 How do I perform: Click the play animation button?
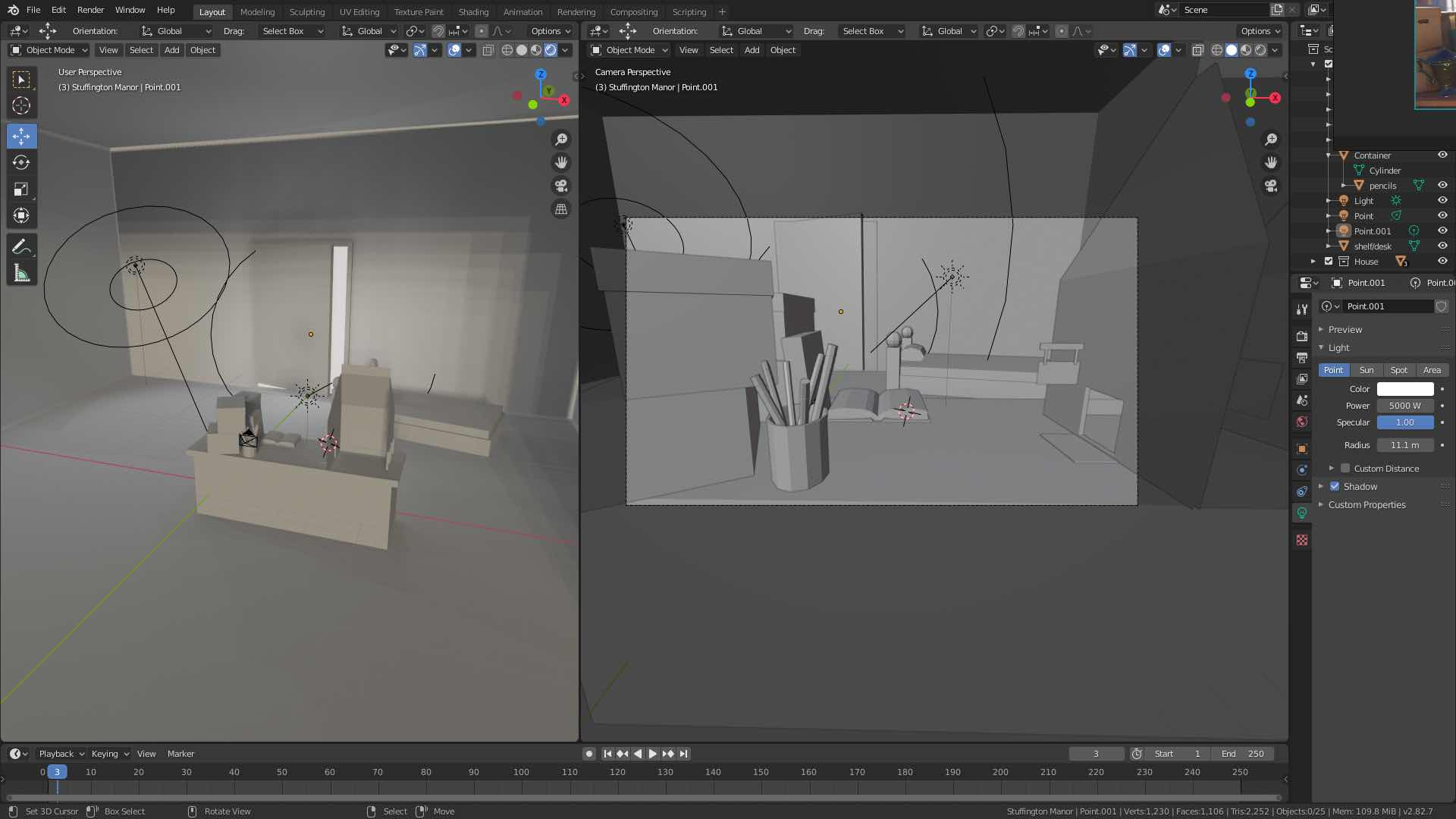(x=652, y=754)
